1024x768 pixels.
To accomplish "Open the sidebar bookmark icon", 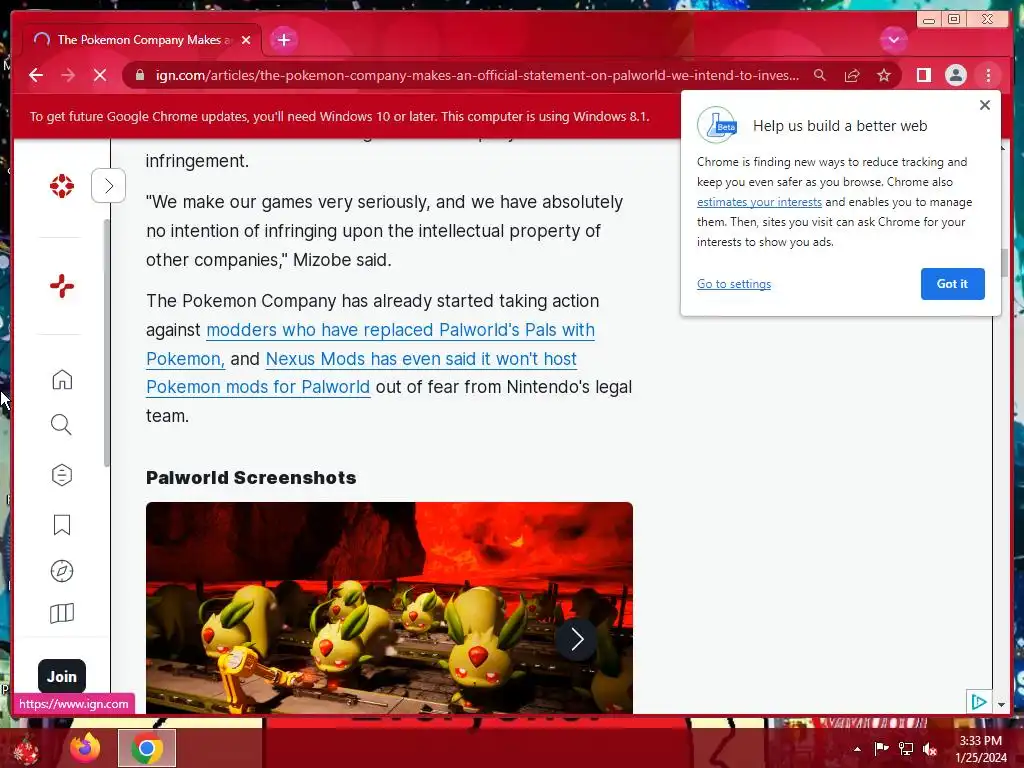I will [62, 525].
